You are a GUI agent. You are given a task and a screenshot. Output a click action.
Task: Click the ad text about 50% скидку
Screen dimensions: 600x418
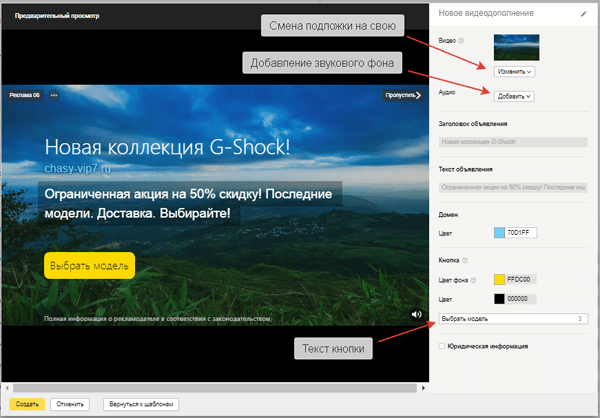tap(188, 204)
